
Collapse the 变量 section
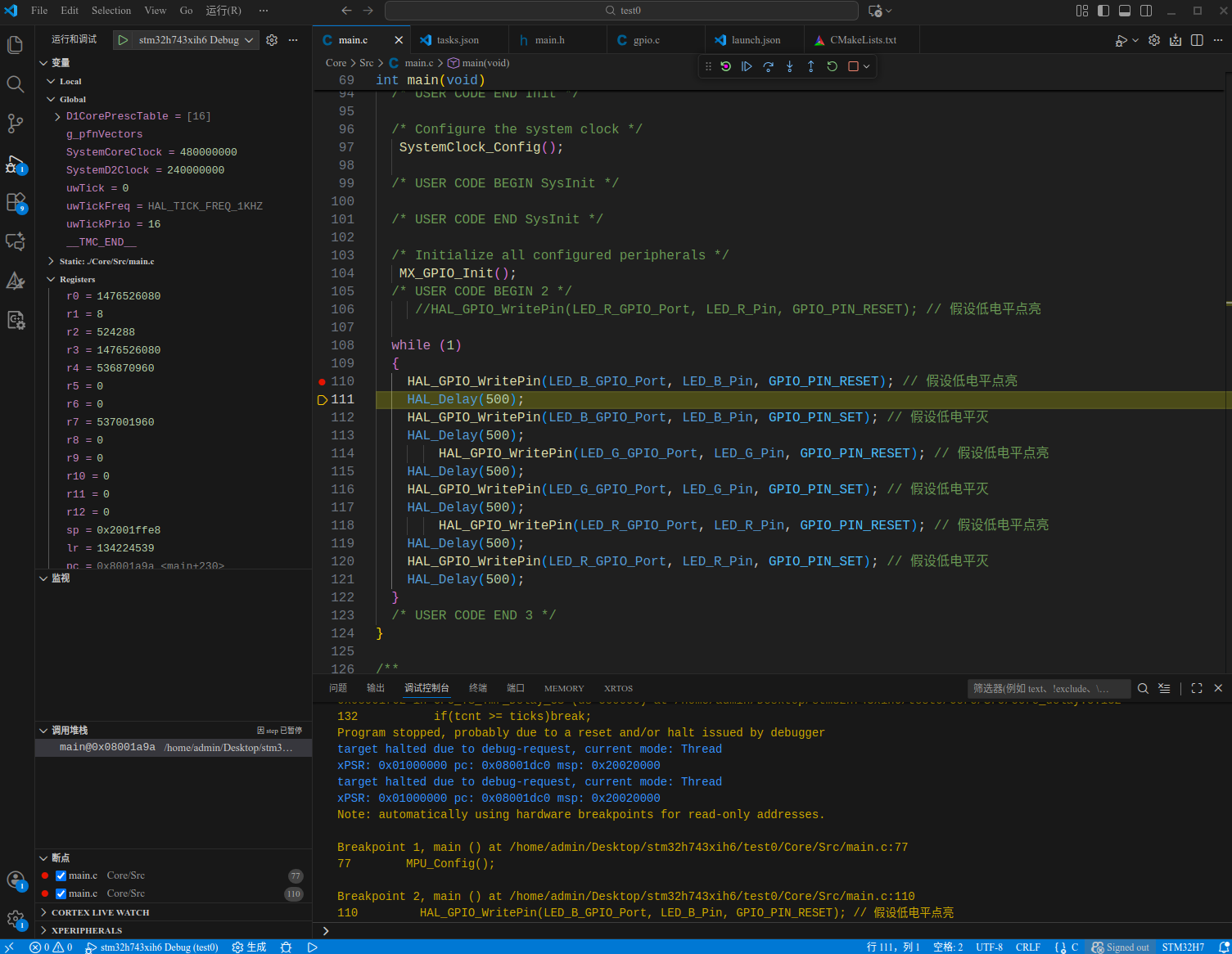pyautogui.click(x=44, y=63)
